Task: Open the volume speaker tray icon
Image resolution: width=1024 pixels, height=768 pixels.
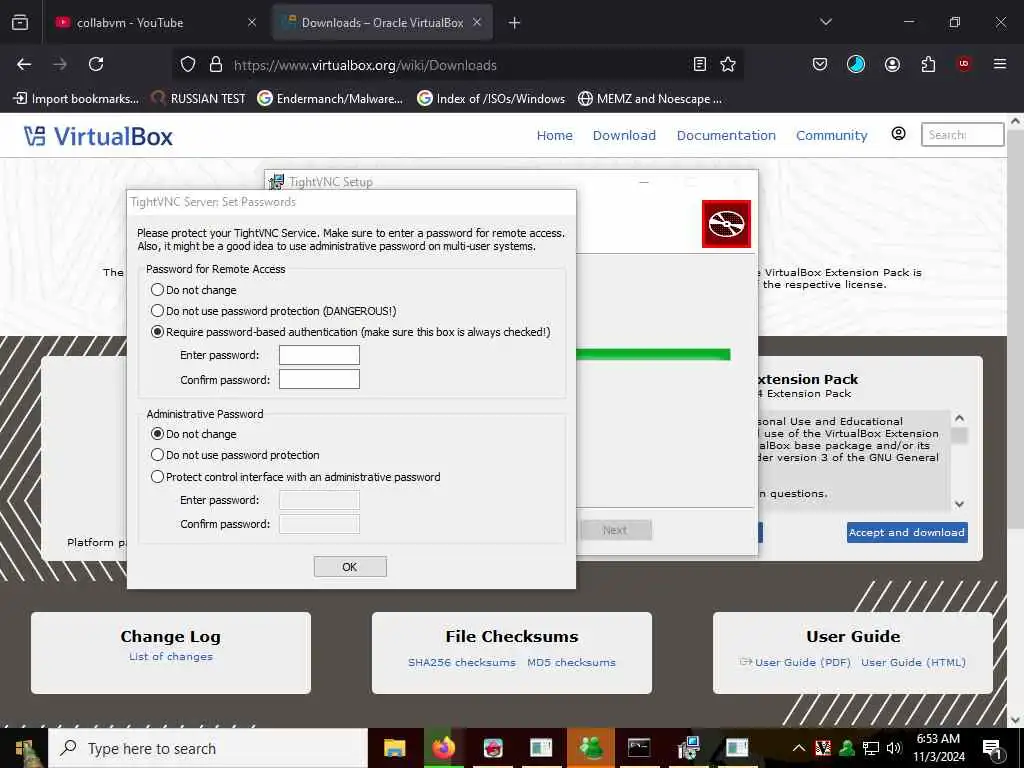Action: coord(894,748)
